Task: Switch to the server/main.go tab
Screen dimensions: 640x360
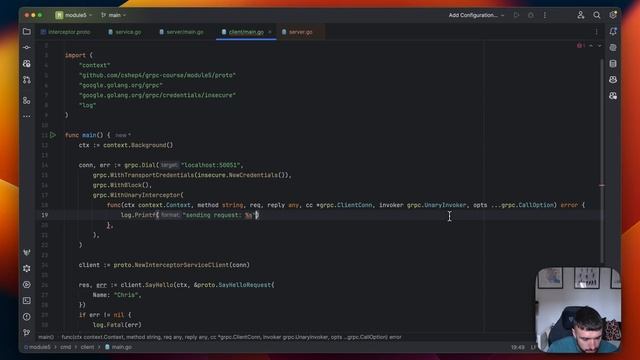Action: [x=181, y=32]
